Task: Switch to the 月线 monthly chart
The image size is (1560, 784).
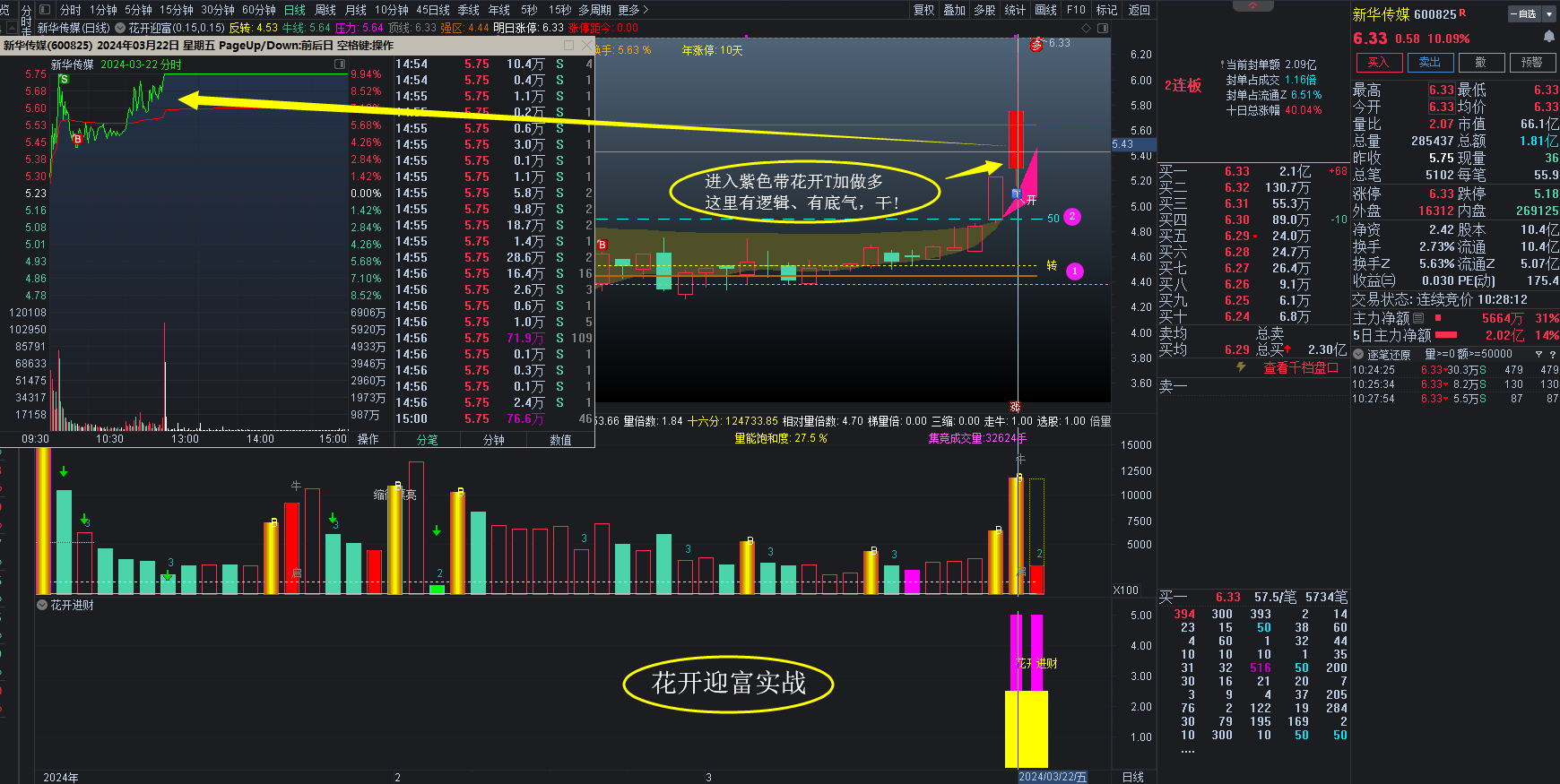Action: tap(356, 10)
